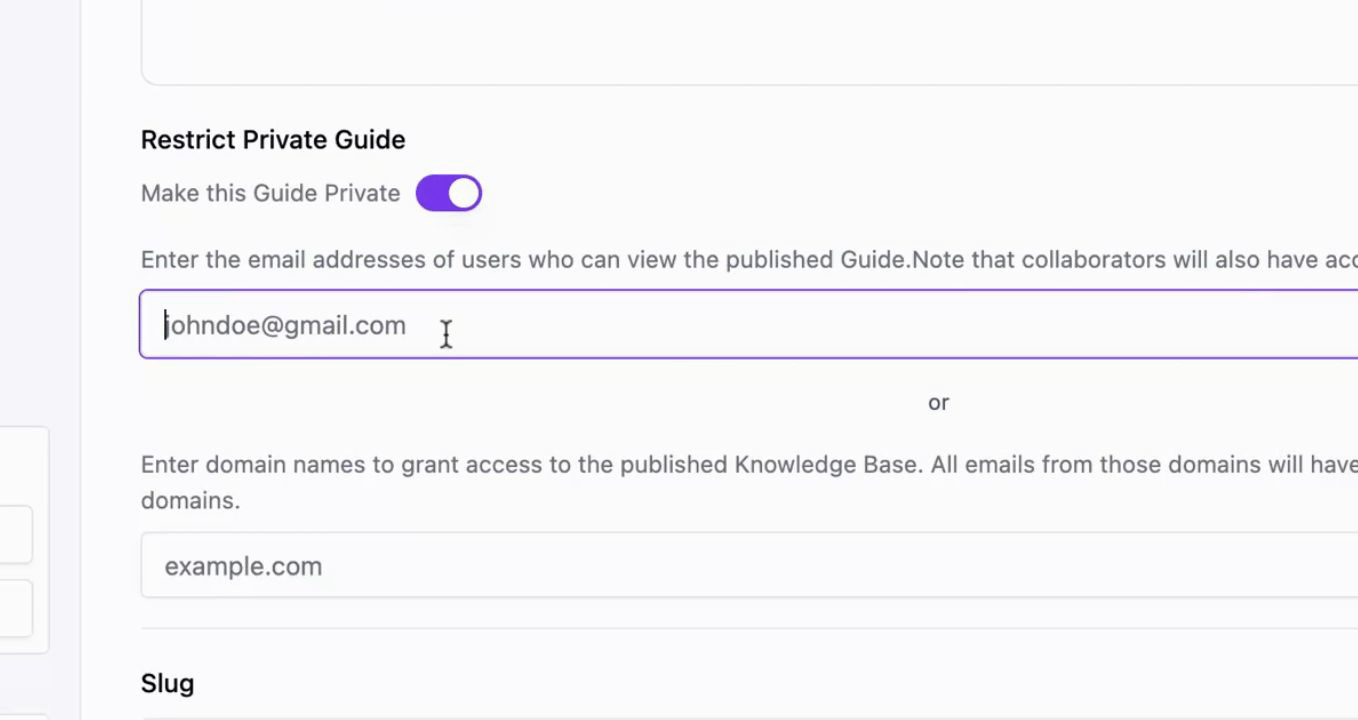
Task: Click the Make this Guide Private label
Action: click(270, 193)
